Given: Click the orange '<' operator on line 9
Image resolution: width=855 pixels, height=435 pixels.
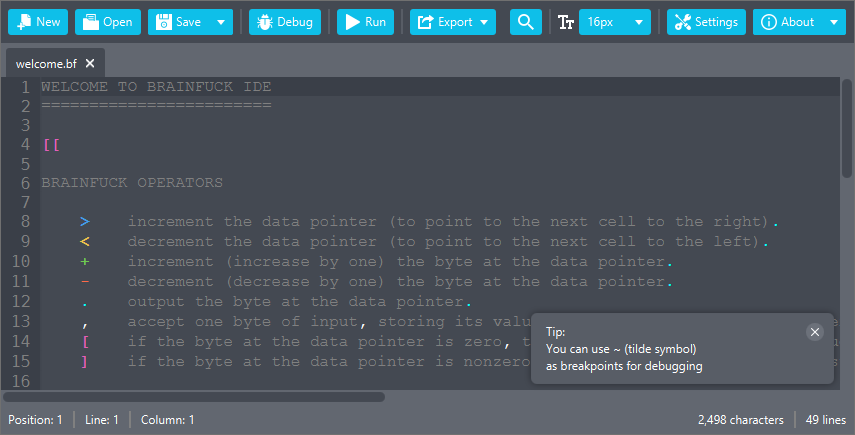Looking at the screenshot, I should click(x=85, y=241).
